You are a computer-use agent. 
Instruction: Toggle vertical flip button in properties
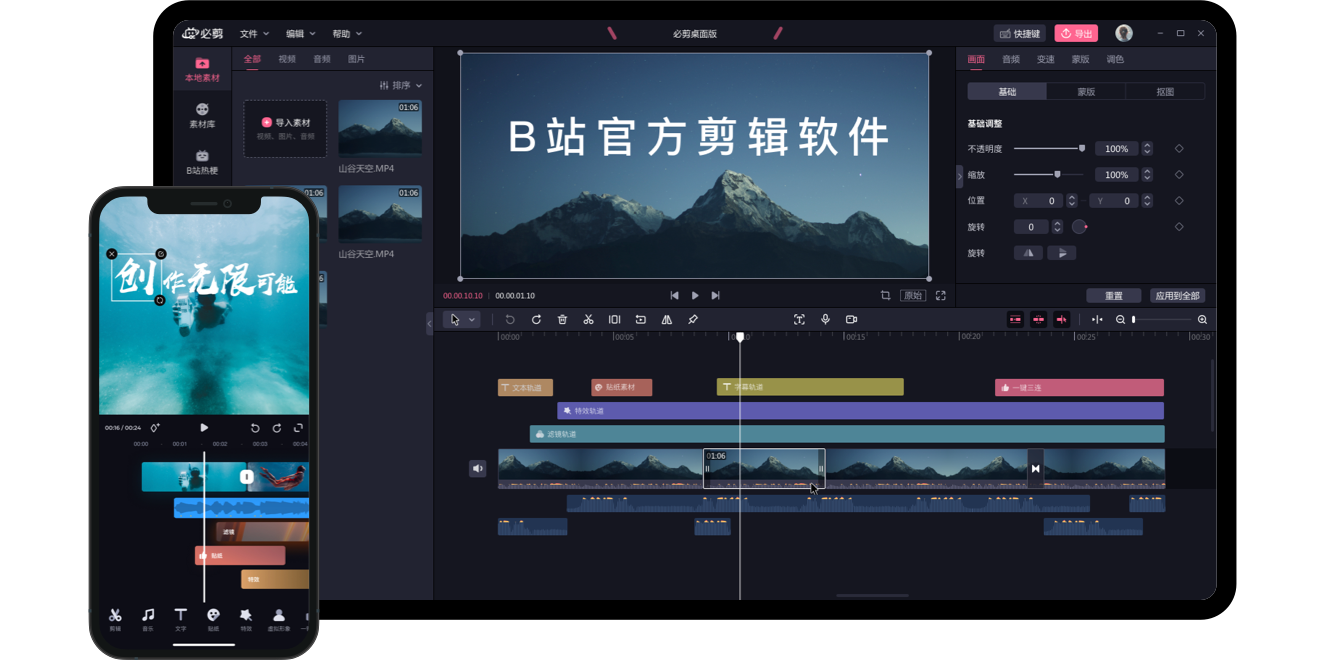(1062, 253)
